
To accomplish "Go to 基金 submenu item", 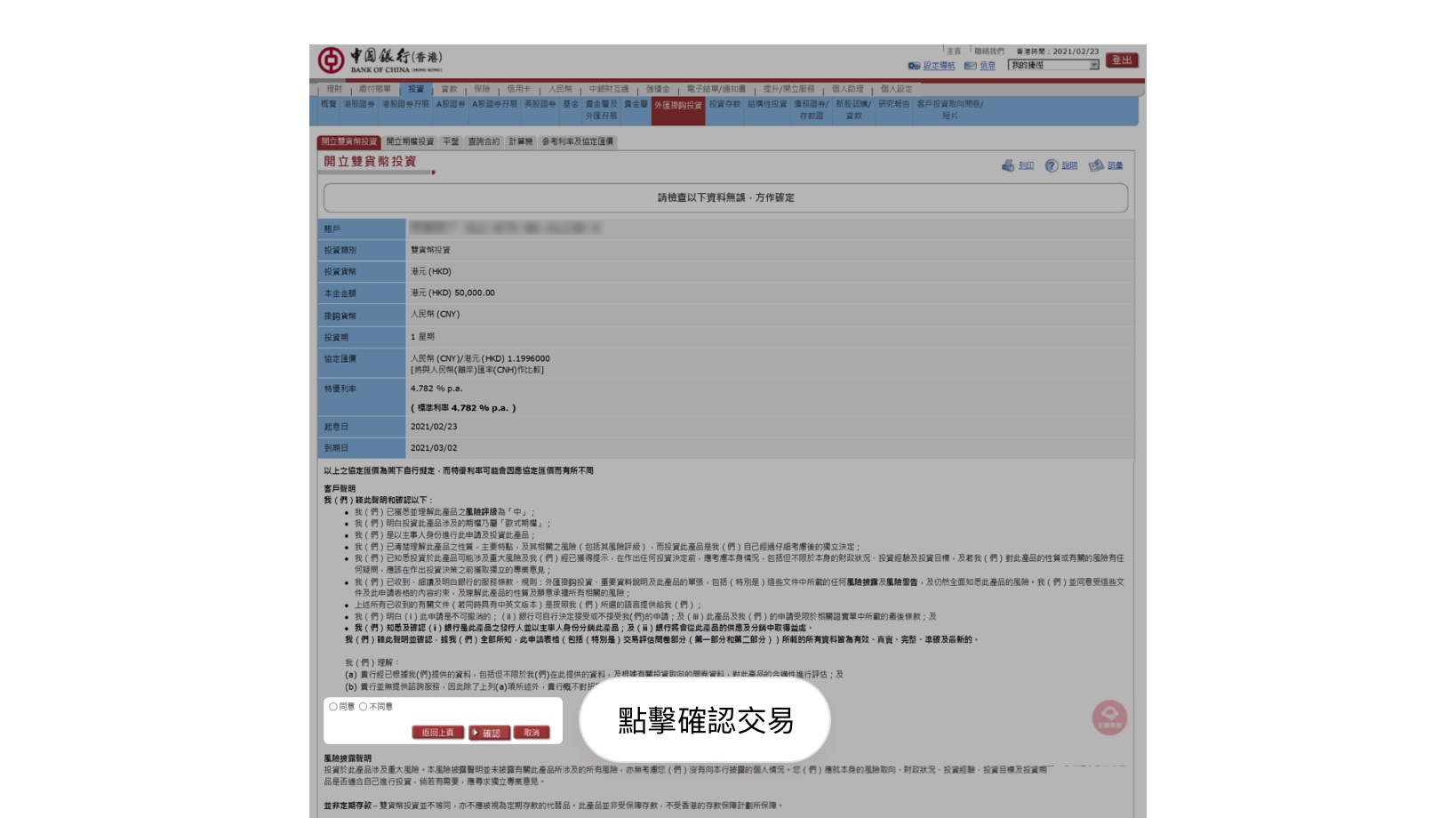I will pyautogui.click(x=571, y=104).
